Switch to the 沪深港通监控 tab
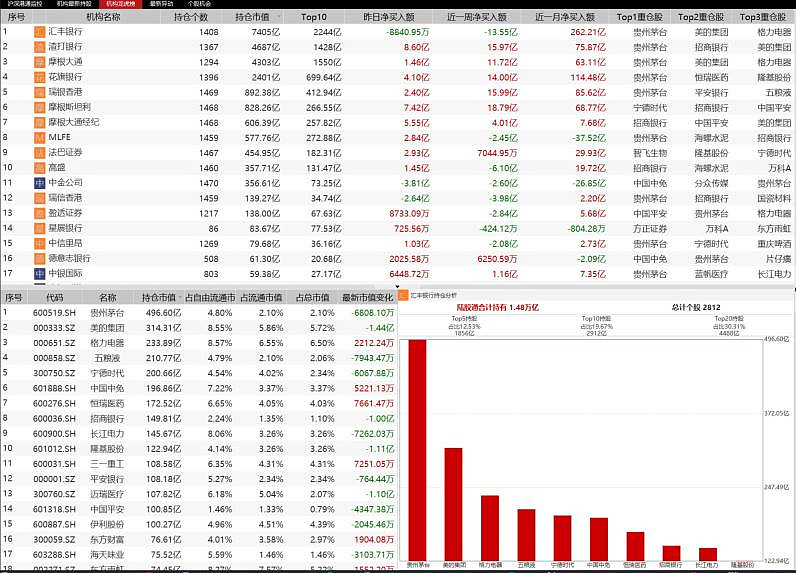This screenshot has height=573, width=796. (25, 4)
